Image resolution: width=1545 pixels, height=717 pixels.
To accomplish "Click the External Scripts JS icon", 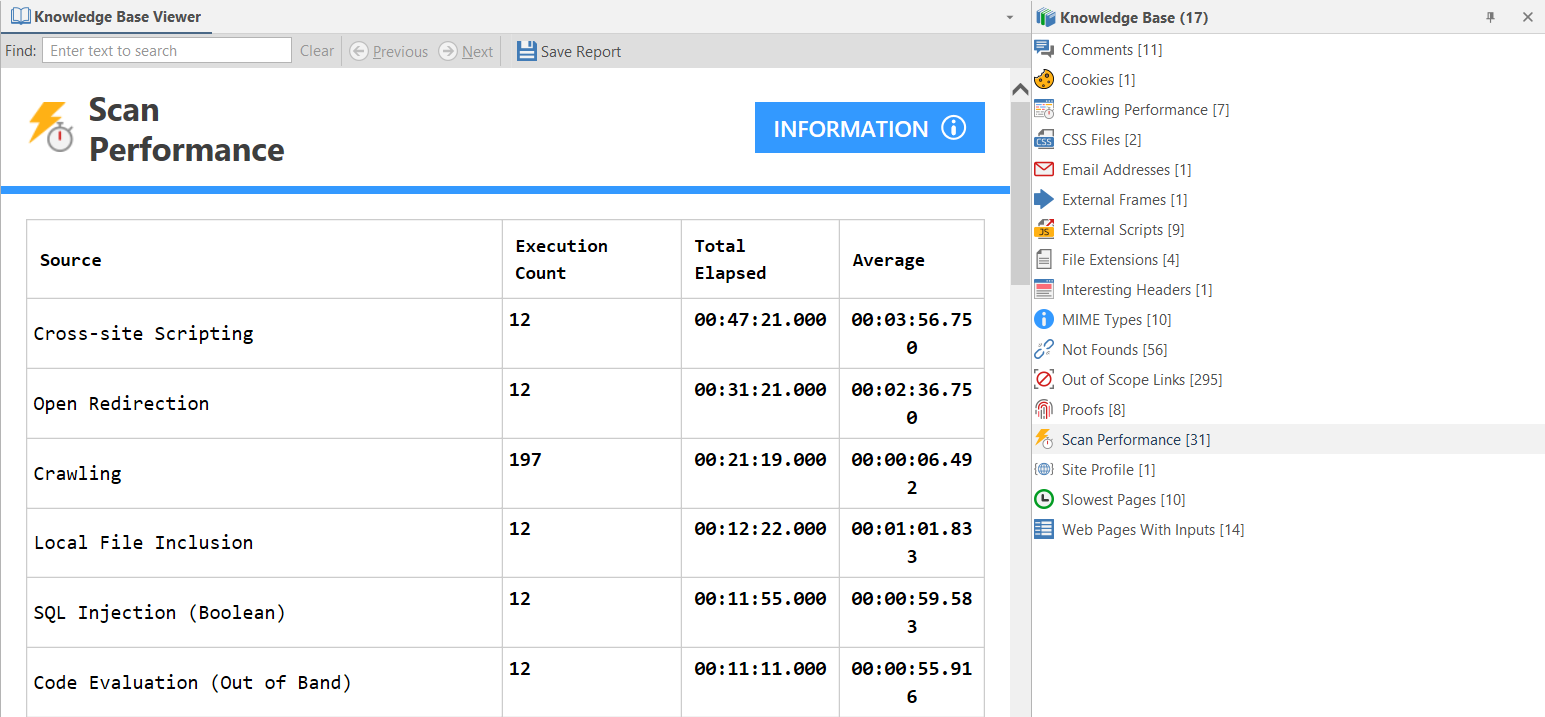I will click(1043, 228).
